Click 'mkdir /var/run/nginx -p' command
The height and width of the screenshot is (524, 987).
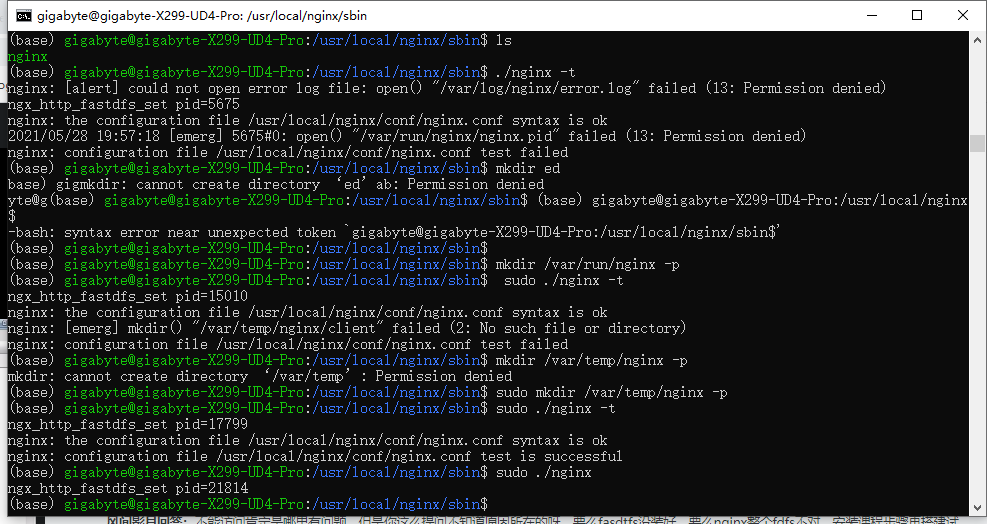pyautogui.click(x=588, y=265)
